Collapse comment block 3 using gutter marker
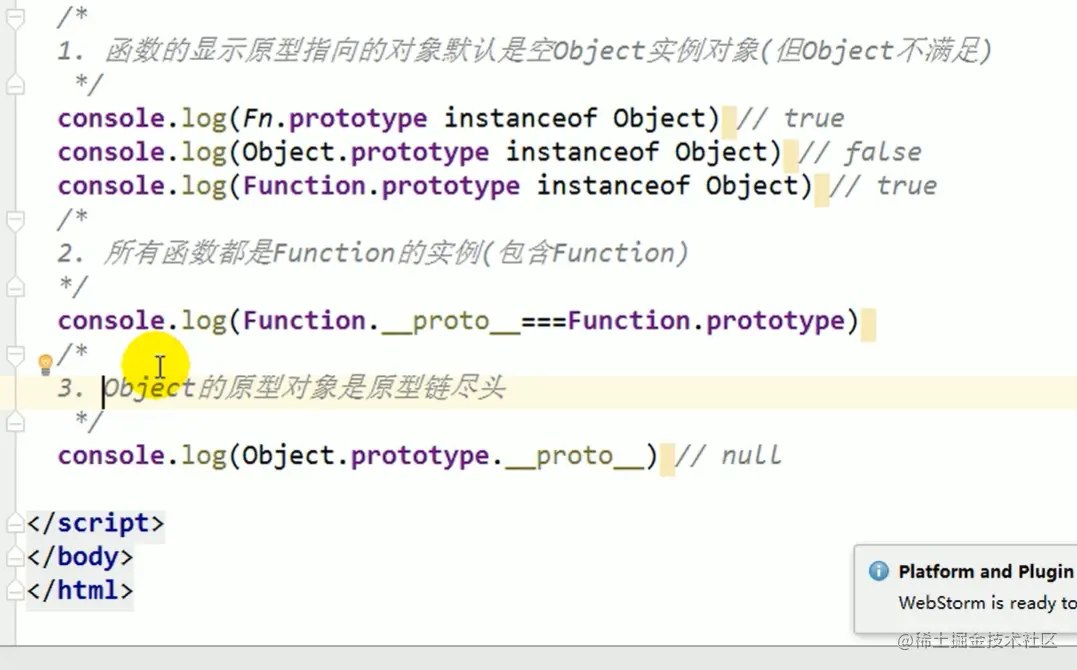 15,354
